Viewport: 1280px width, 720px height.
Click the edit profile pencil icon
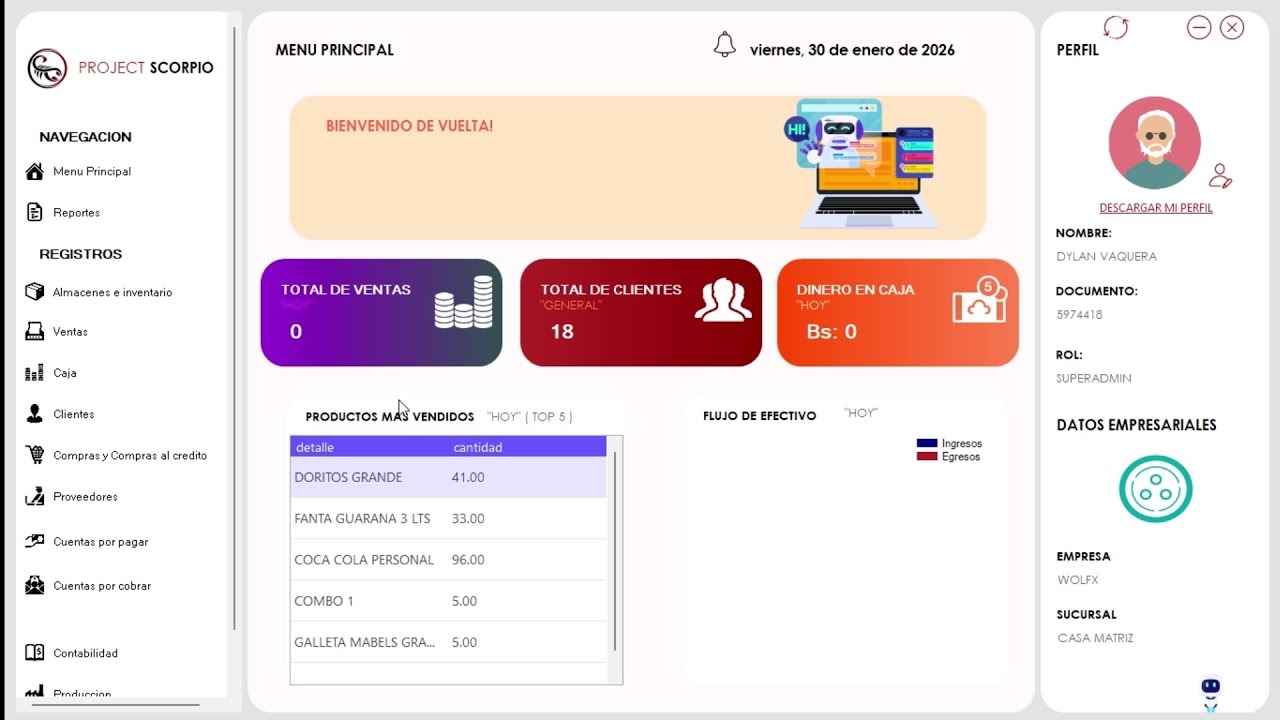[x=1220, y=176]
